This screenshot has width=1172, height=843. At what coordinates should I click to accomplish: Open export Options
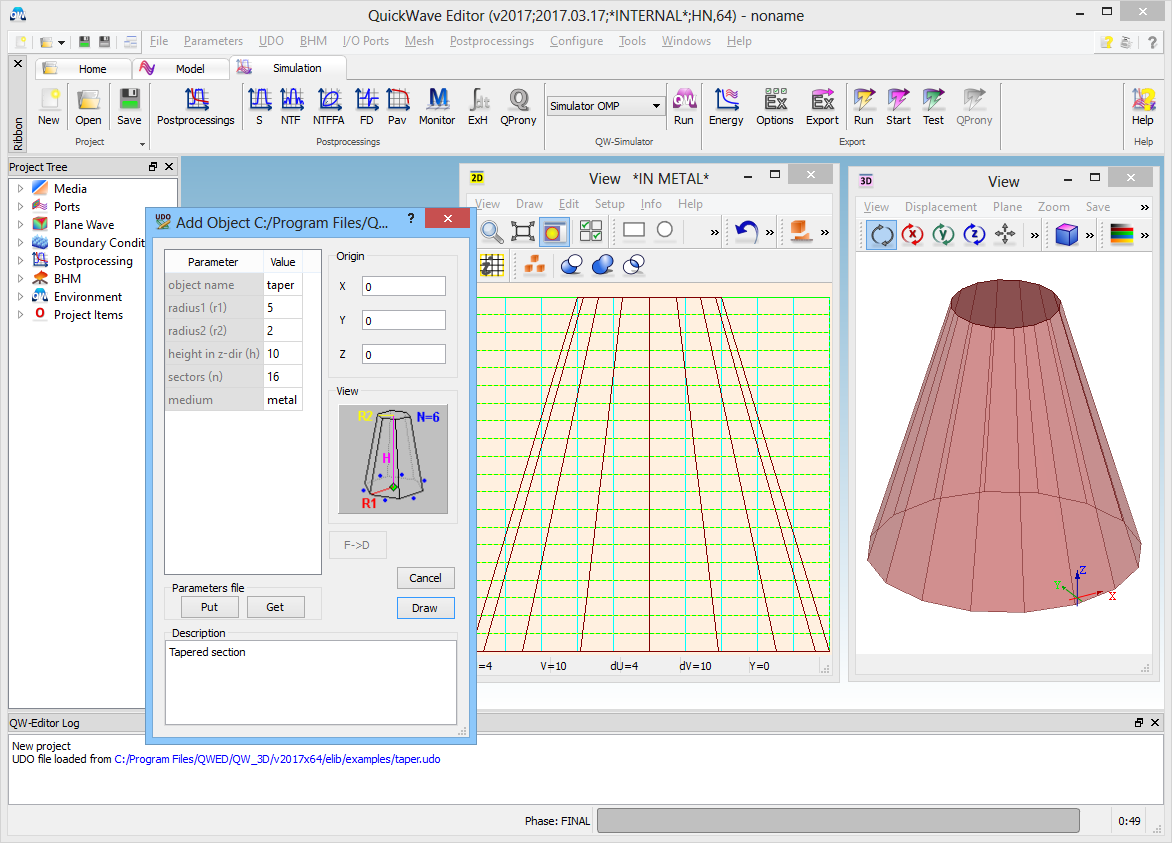tap(775, 106)
